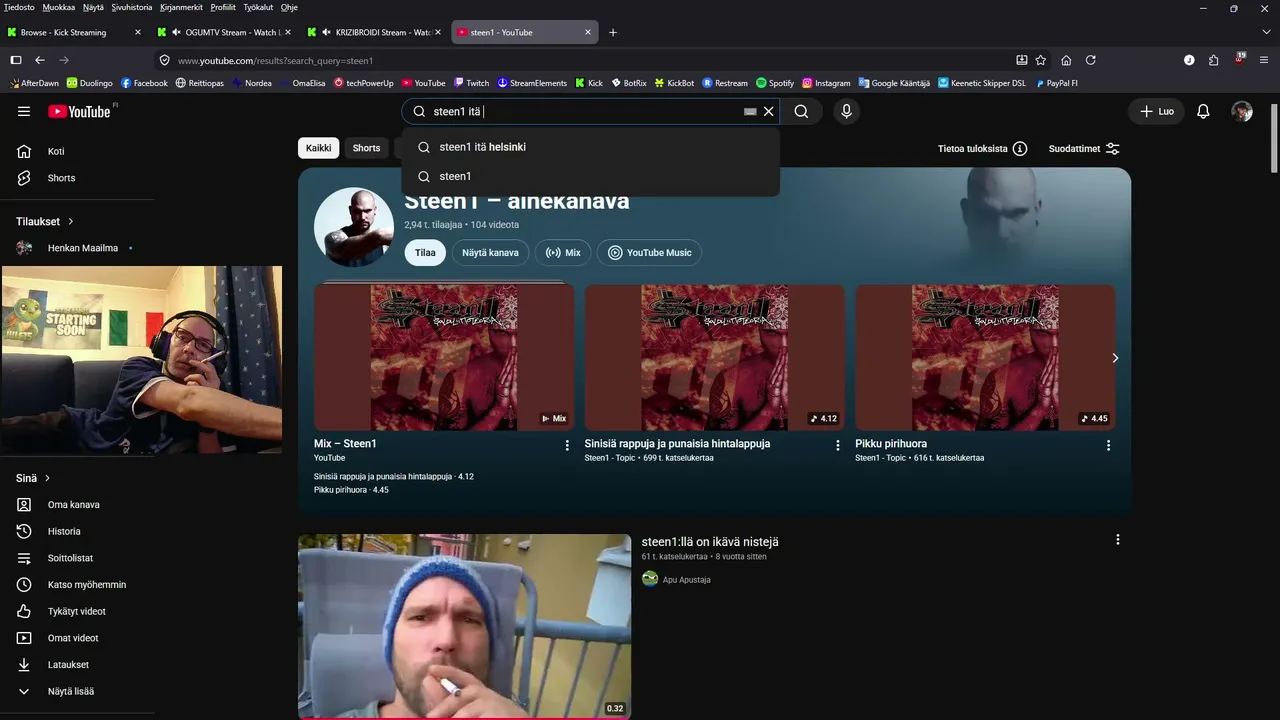Go to the browser home page icon
The image size is (1280, 720).
[x=1066, y=60]
